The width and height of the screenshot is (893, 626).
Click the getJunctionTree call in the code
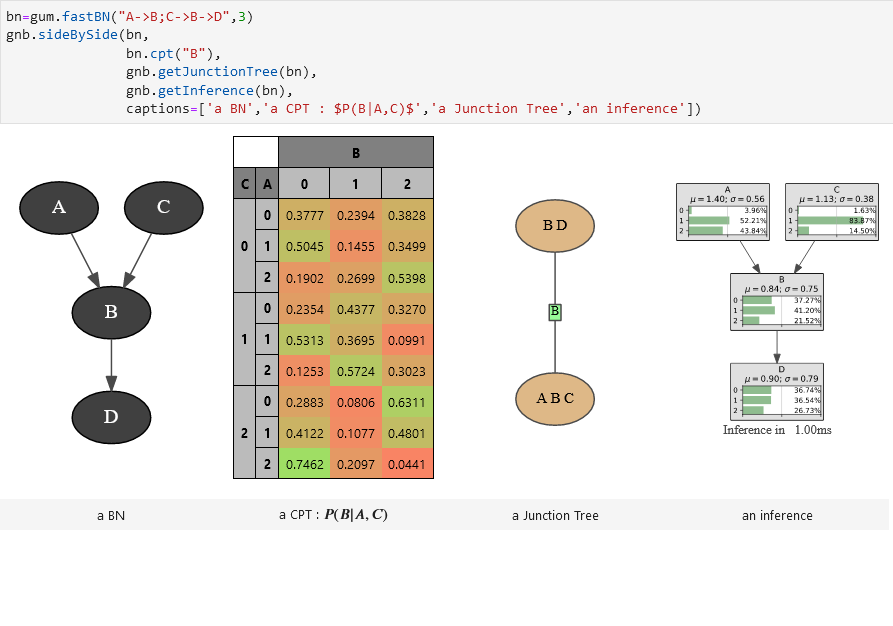(217, 71)
